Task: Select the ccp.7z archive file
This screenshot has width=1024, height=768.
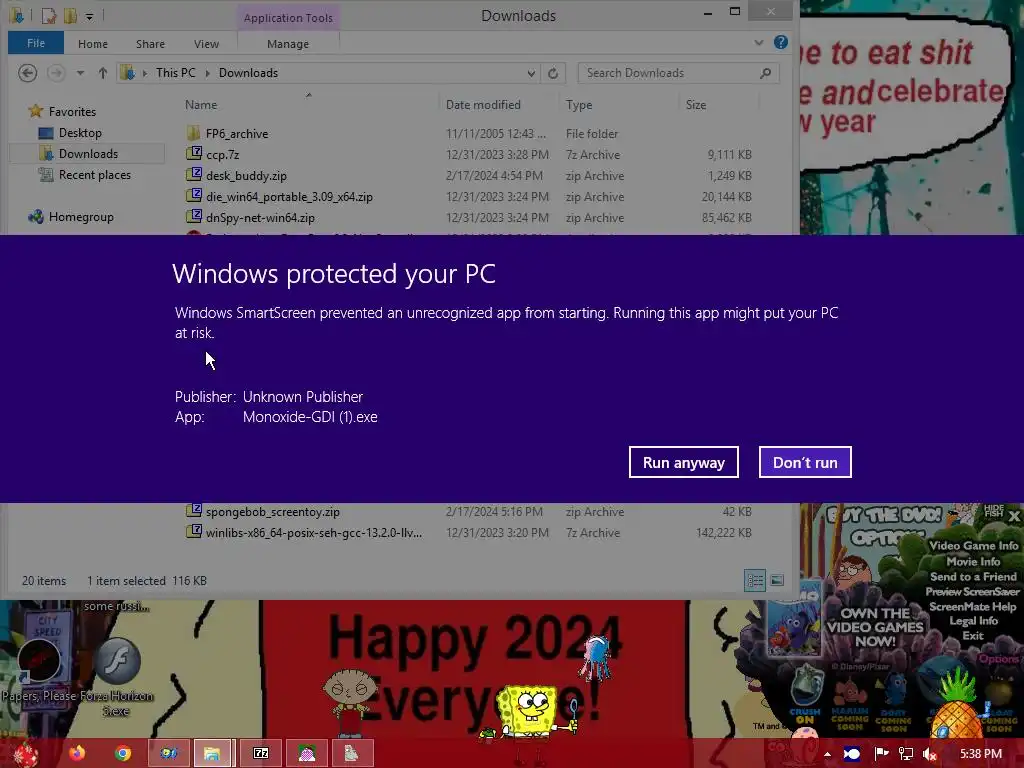Action: coord(222,155)
